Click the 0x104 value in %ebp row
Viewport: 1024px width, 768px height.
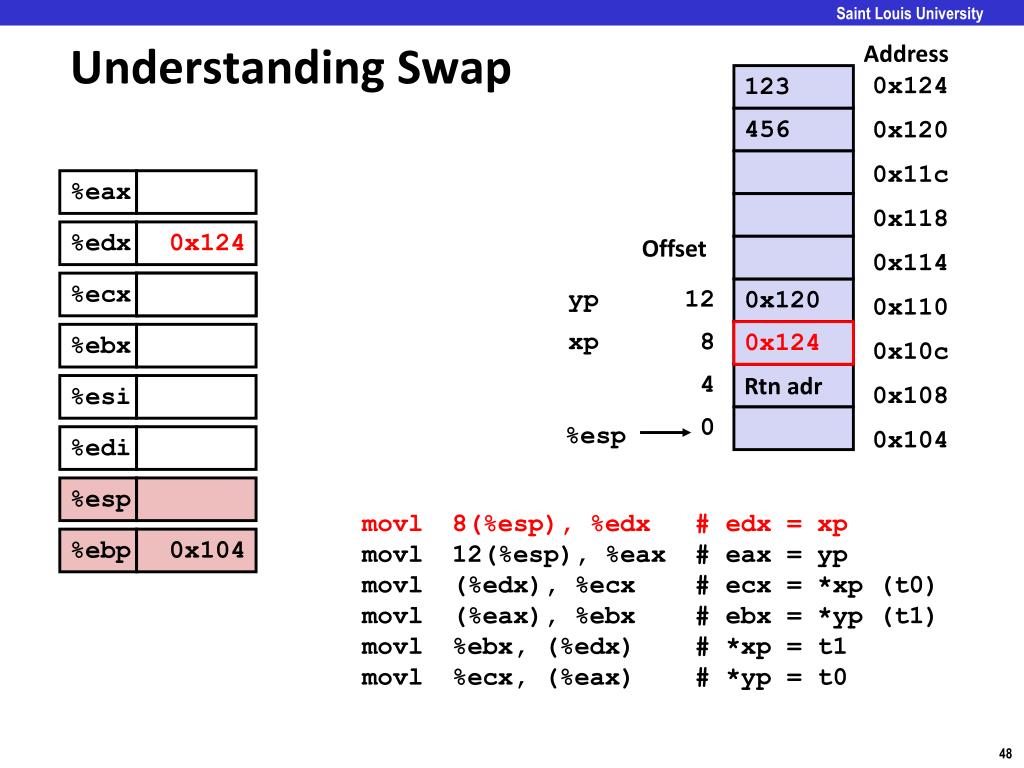pos(207,550)
